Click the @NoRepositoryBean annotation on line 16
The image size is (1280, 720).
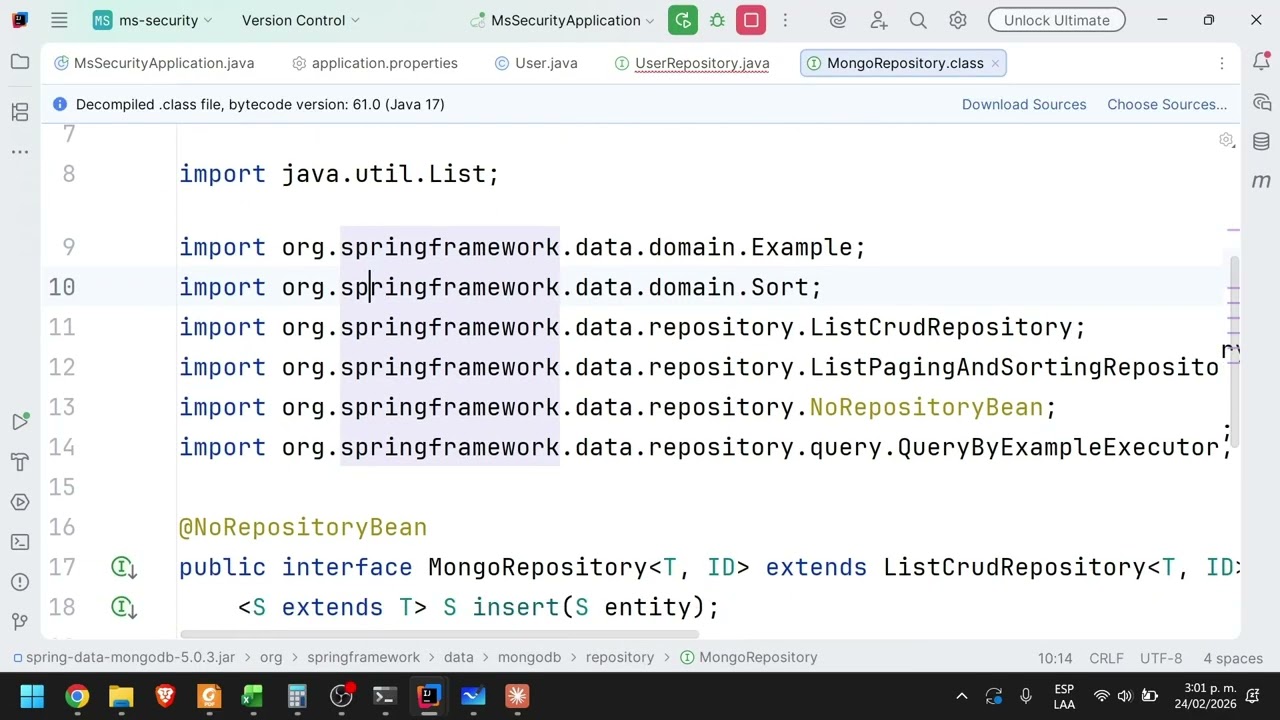coord(303,527)
